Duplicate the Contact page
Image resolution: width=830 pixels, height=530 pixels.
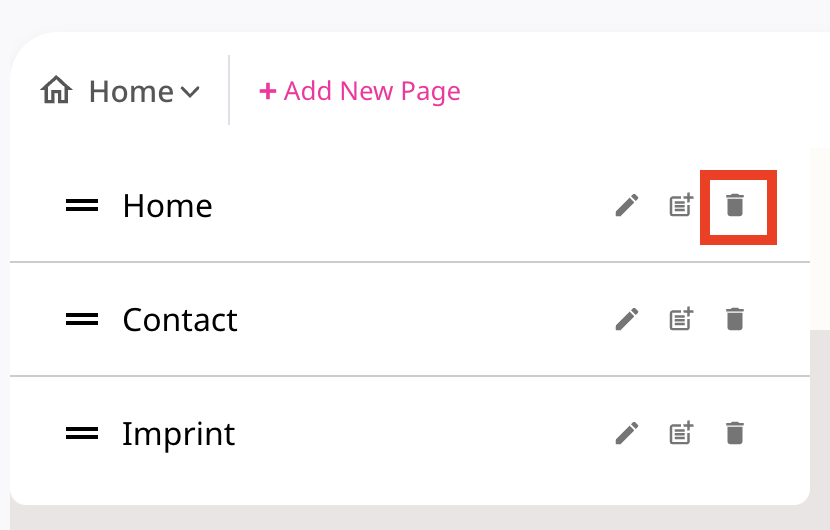[x=681, y=319]
